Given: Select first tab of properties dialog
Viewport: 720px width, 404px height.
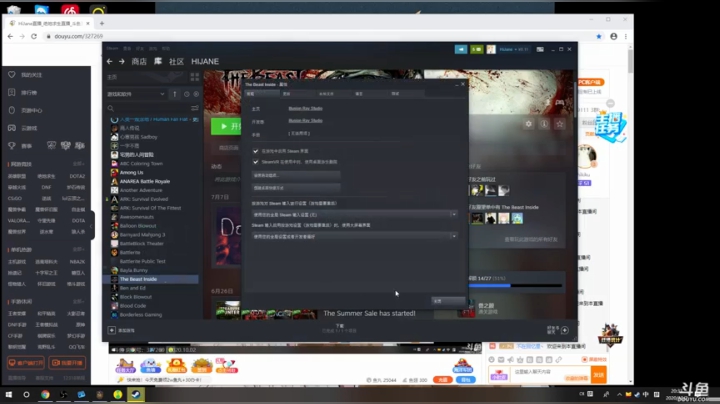Looking at the screenshot, I should click(261, 94).
